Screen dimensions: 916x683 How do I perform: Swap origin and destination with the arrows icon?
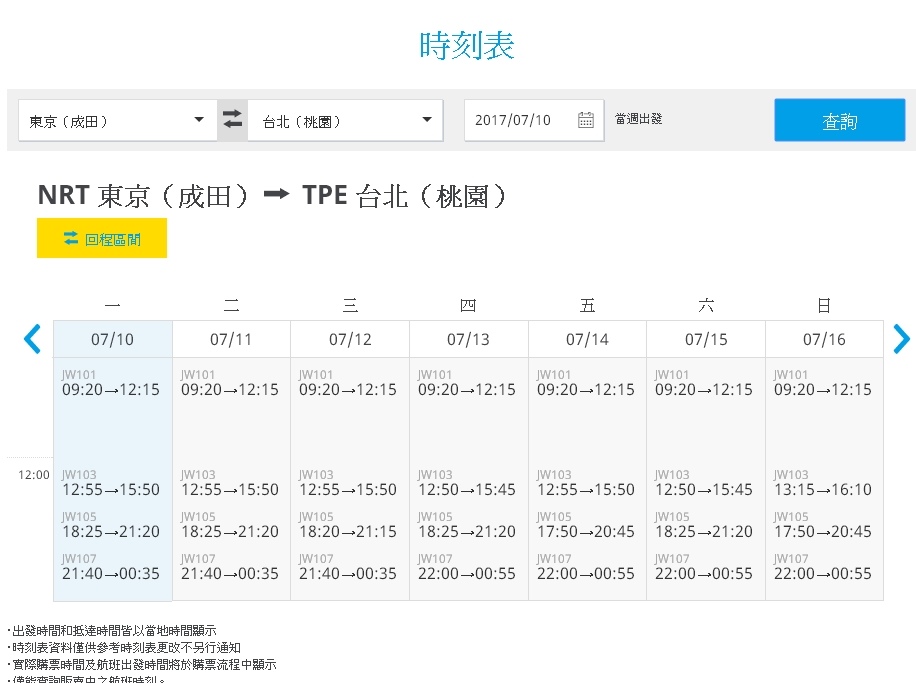233,120
